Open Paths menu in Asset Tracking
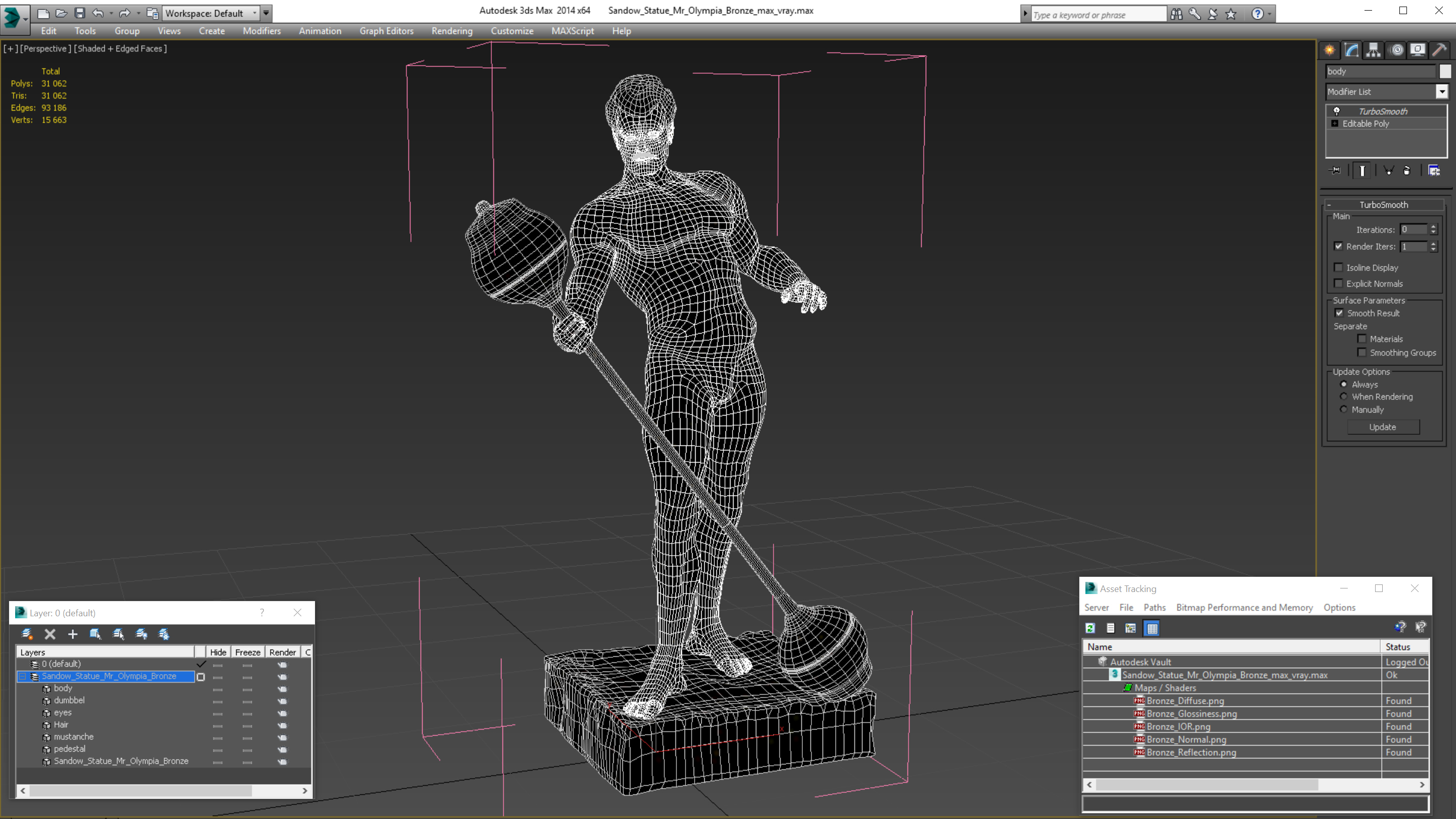This screenshot has width=1456, height=819. 1154,607
